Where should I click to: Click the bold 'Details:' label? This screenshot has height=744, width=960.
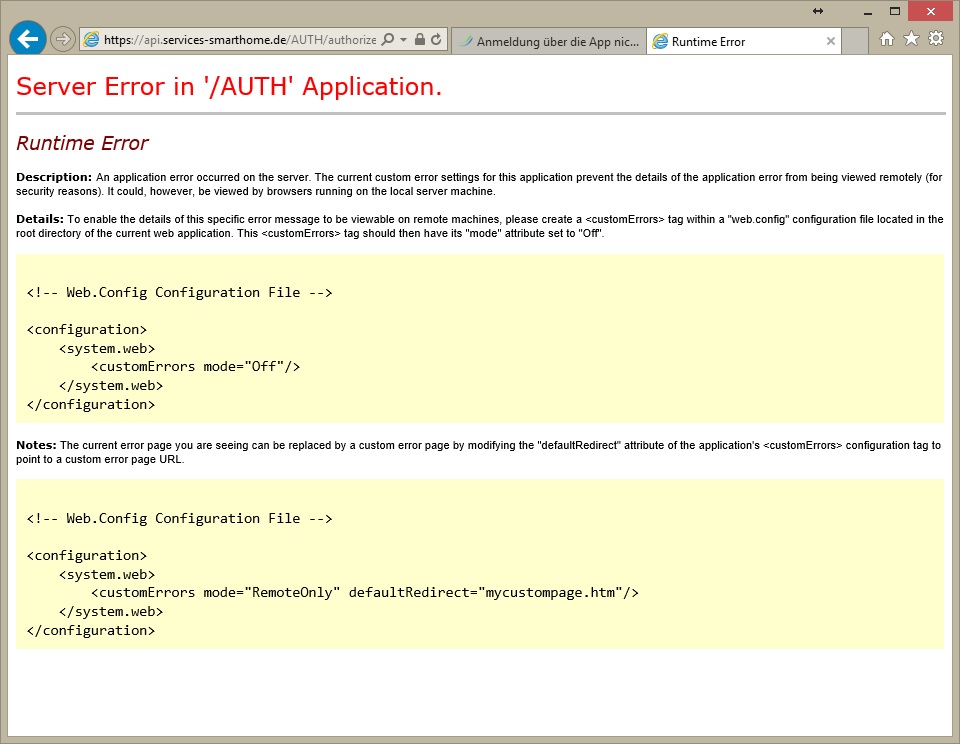(x=40, y=219)
